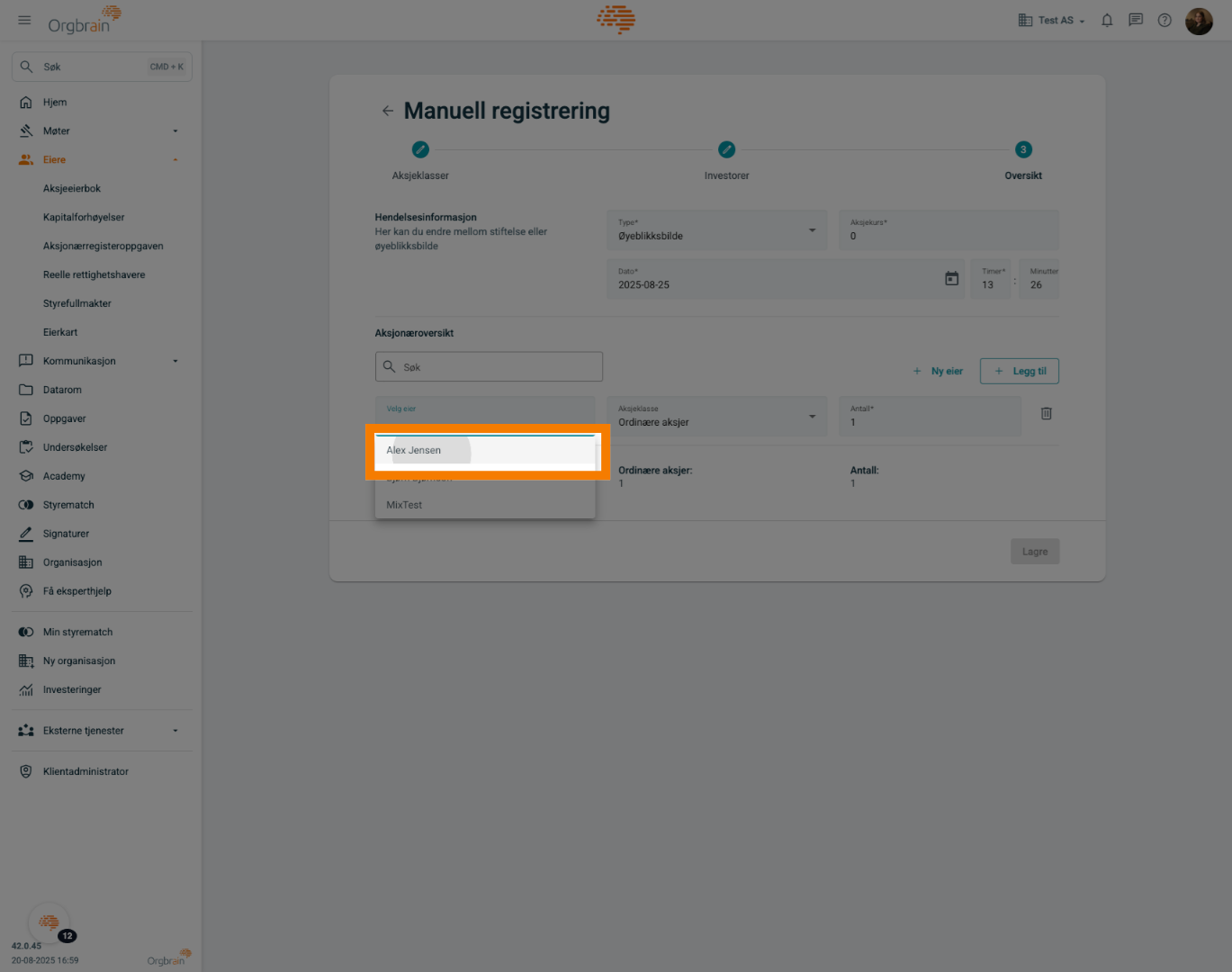Image resolution: width=1232 pixels, height=972 pixels.
Task: Click the Timer hours field
Action: point(991,279)
